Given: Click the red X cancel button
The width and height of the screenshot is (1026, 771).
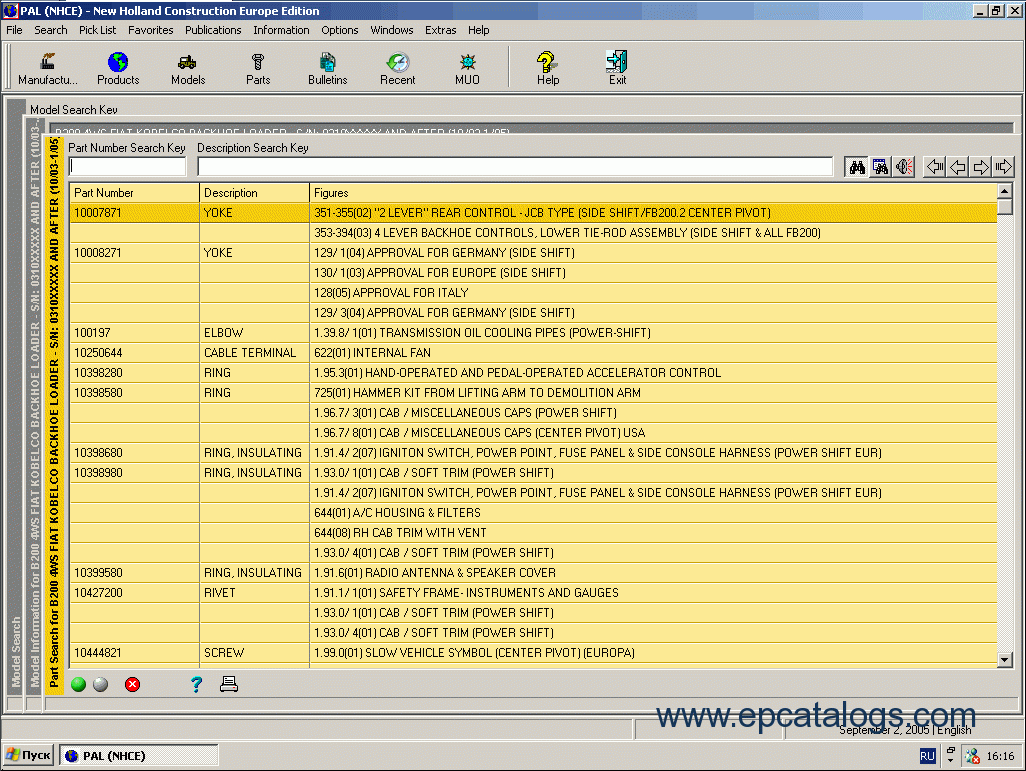Looking at the screenshot, I should click(x=132, y=685).
